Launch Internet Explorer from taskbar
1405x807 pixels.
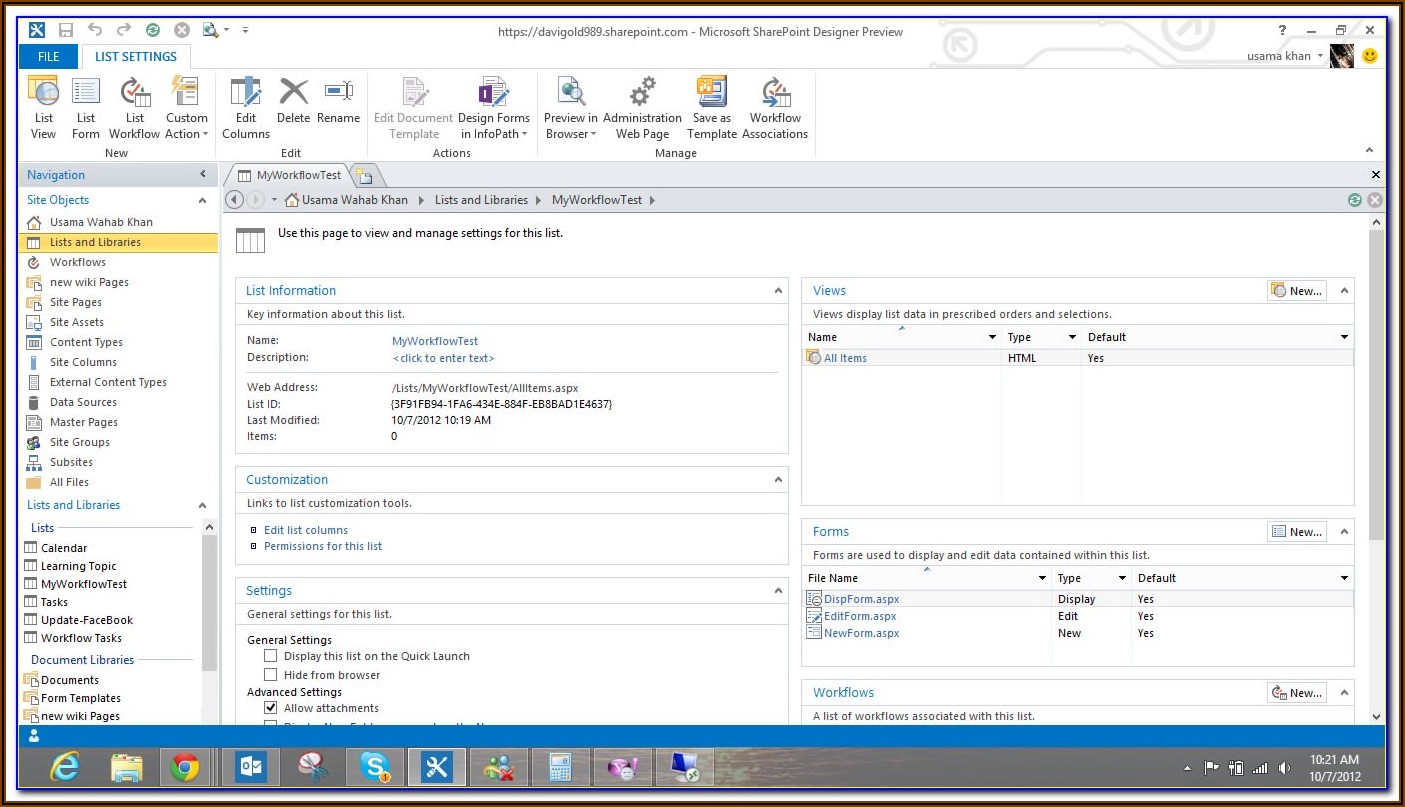pyautogui.click(x=65, y=768)
